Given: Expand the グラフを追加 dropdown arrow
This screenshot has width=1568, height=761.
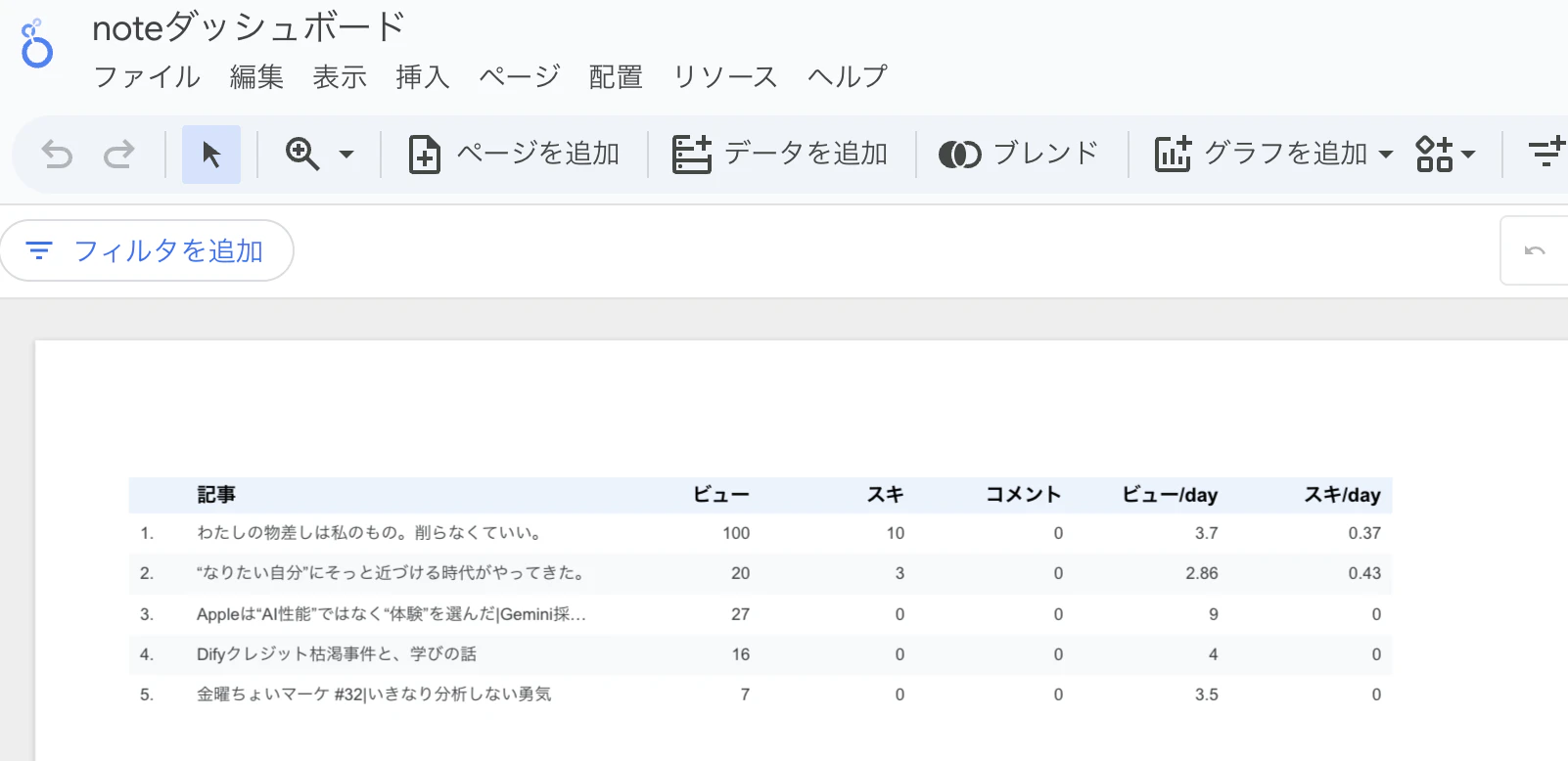Looking at the screenshot, I should pos(1386,155).
